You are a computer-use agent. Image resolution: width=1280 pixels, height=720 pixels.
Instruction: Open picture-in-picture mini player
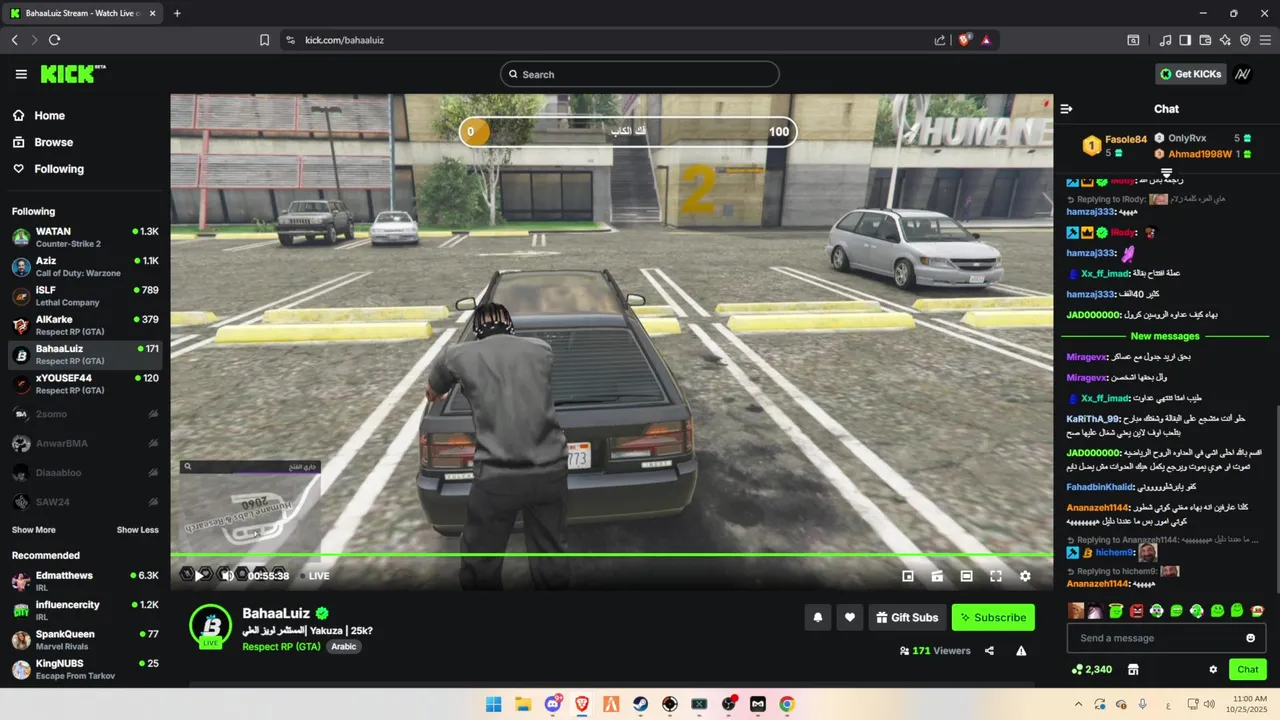908,576
